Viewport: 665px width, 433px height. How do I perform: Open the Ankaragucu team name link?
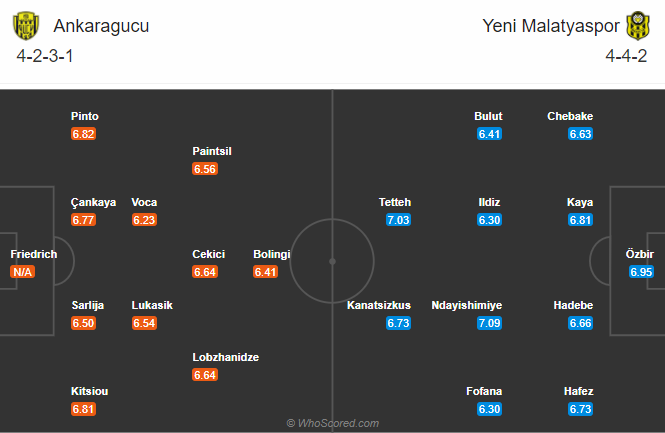(101, 26)
